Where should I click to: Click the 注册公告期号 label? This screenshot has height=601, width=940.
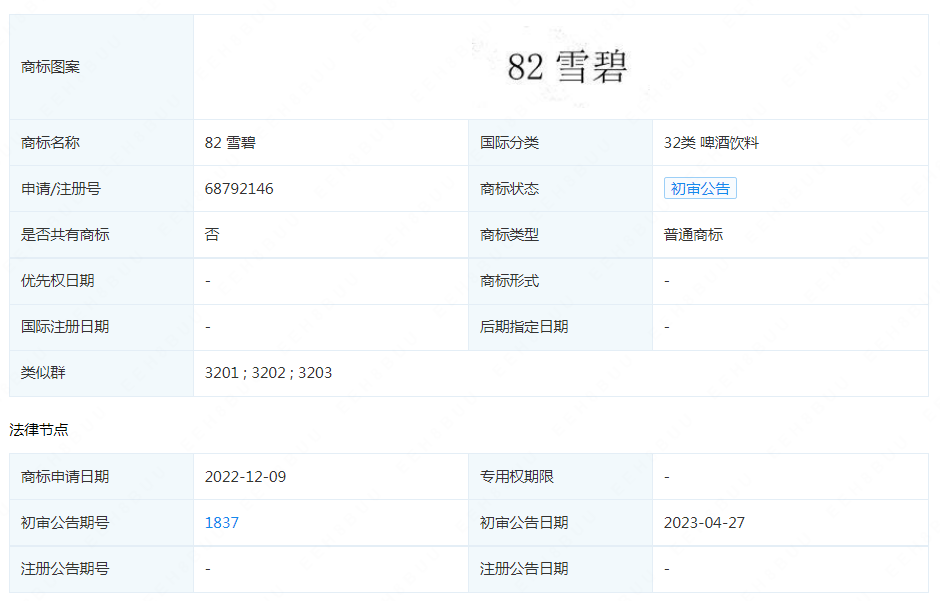pyautogui.click(x=65, y=569)
